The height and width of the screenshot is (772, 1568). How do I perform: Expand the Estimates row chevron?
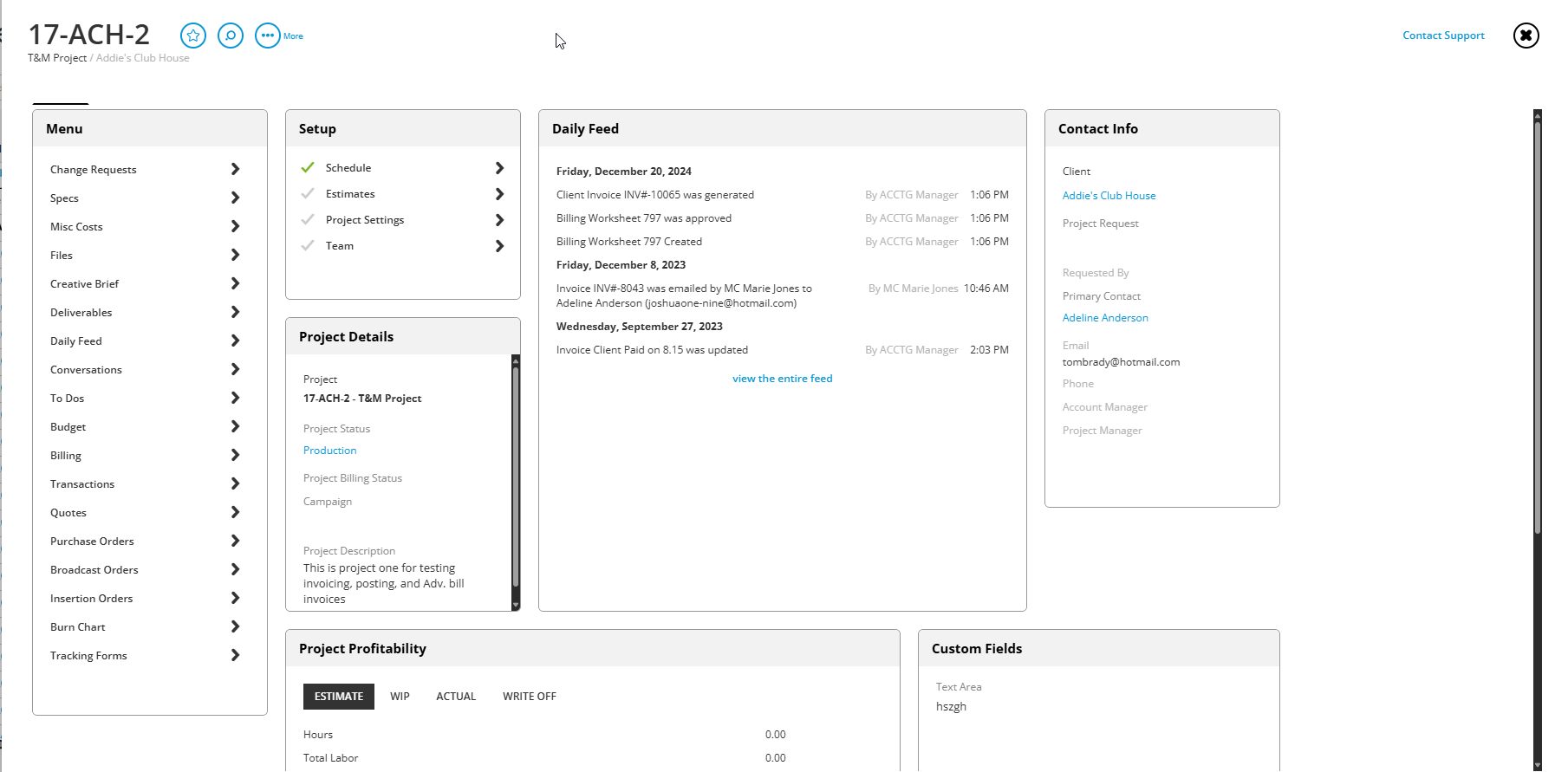(499, 194)
